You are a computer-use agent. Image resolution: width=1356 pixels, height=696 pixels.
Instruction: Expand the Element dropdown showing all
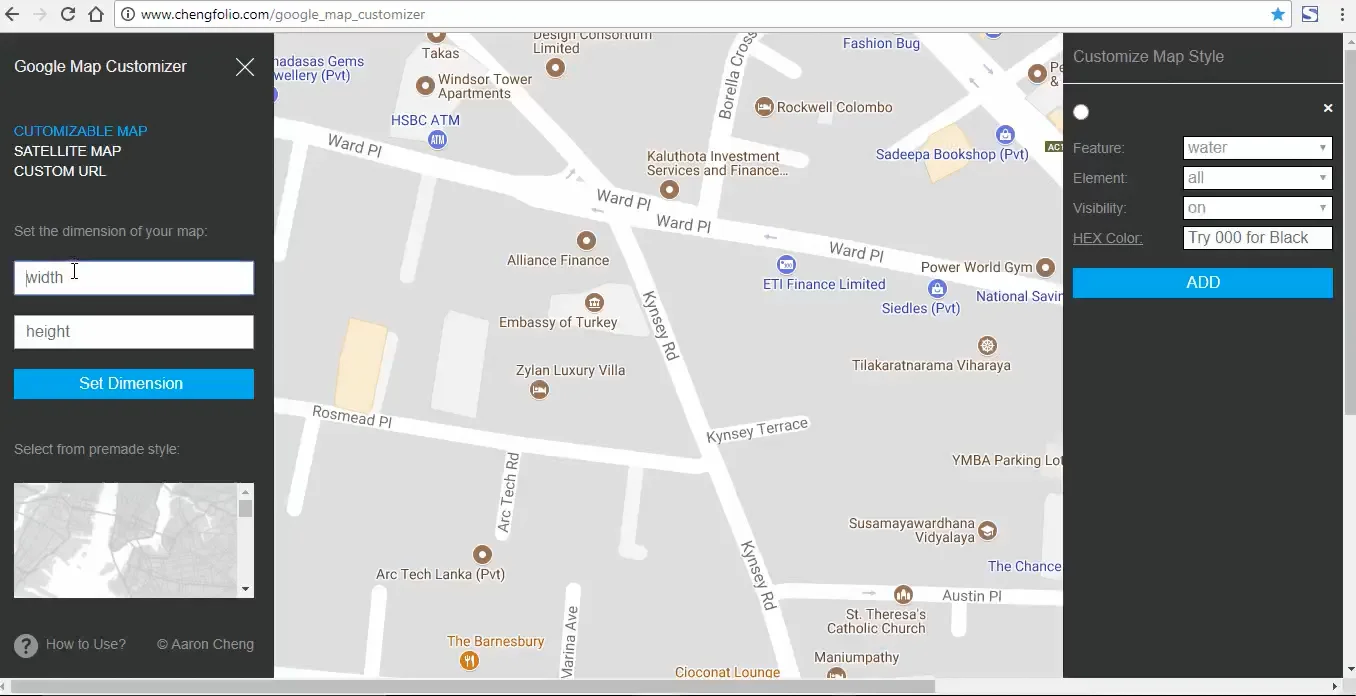(x=1257, y=178)
